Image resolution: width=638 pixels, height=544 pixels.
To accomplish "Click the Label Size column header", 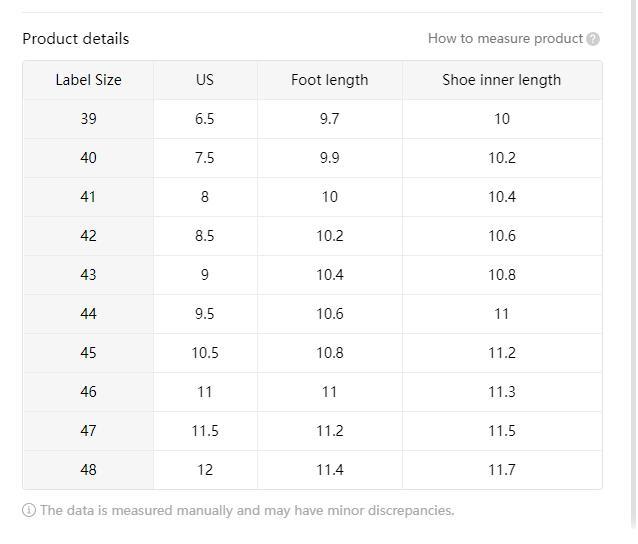I will (x=88, y=80).
